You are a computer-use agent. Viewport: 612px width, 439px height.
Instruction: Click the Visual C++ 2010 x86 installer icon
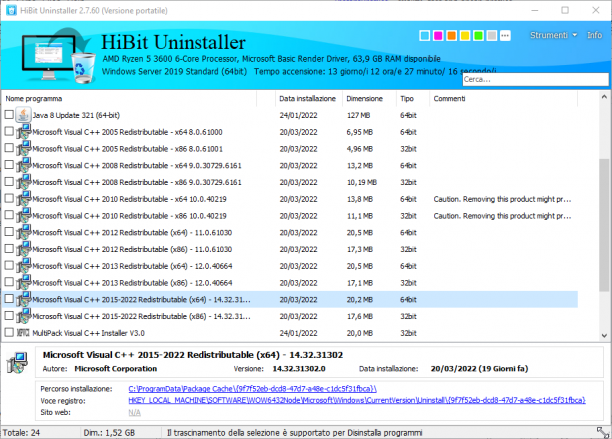click(23, 216)
